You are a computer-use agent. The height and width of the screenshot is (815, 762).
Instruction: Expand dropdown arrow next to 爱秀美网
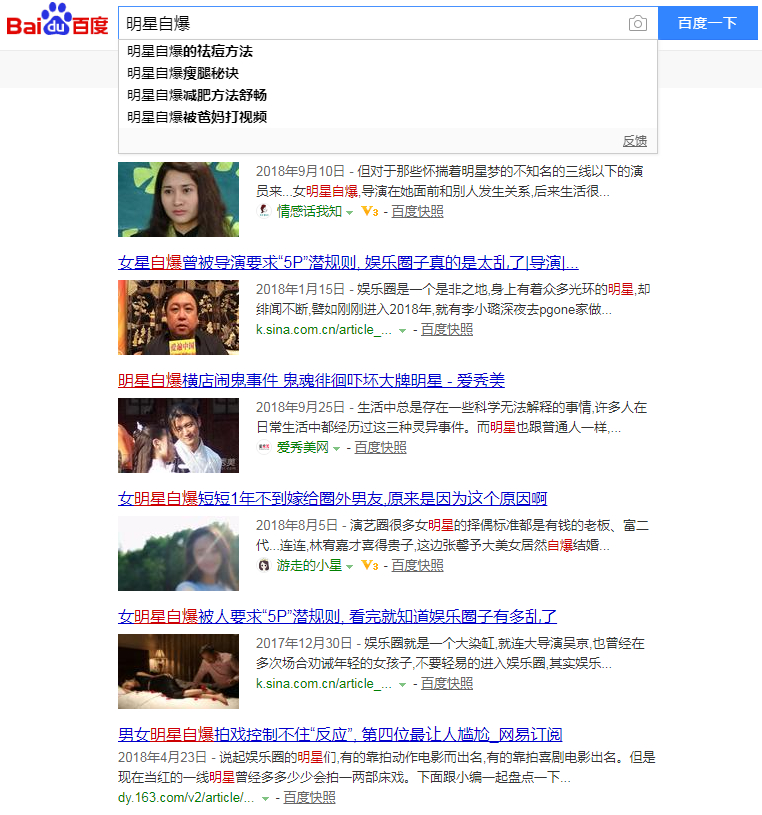click(x=336, y=449)
